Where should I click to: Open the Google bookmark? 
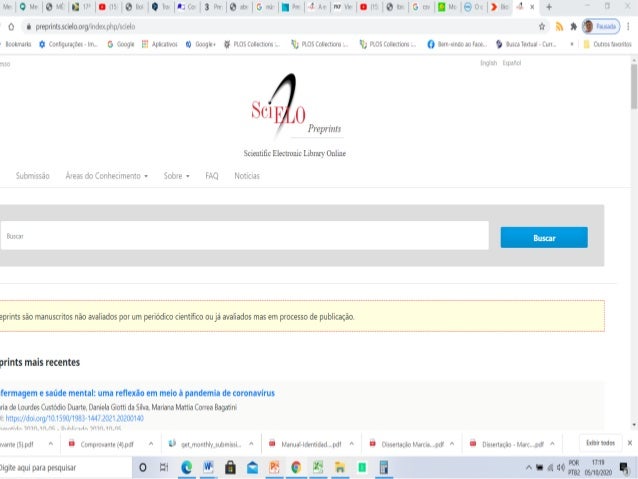click(121, 44)
